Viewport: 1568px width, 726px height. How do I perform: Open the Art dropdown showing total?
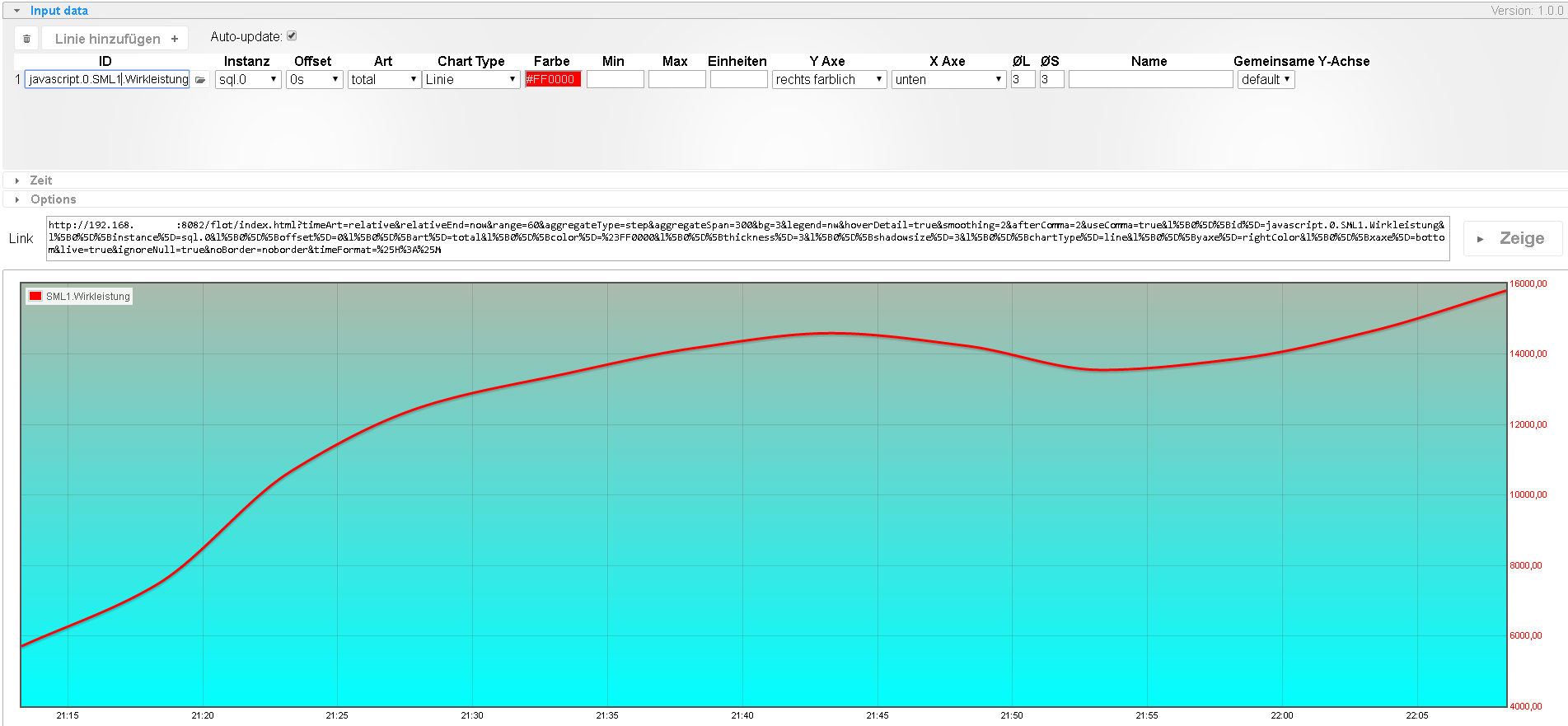pyautogui.click(x=384, y=80)
